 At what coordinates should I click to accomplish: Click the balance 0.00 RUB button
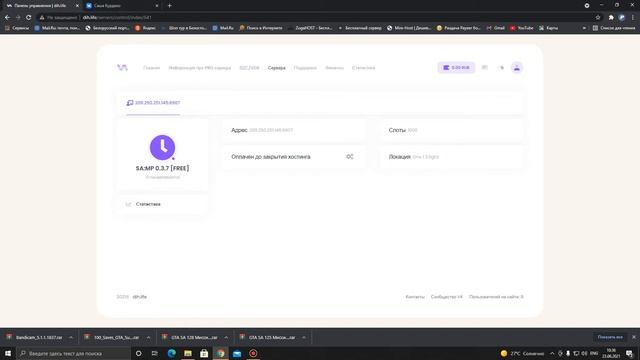(456, 68)
